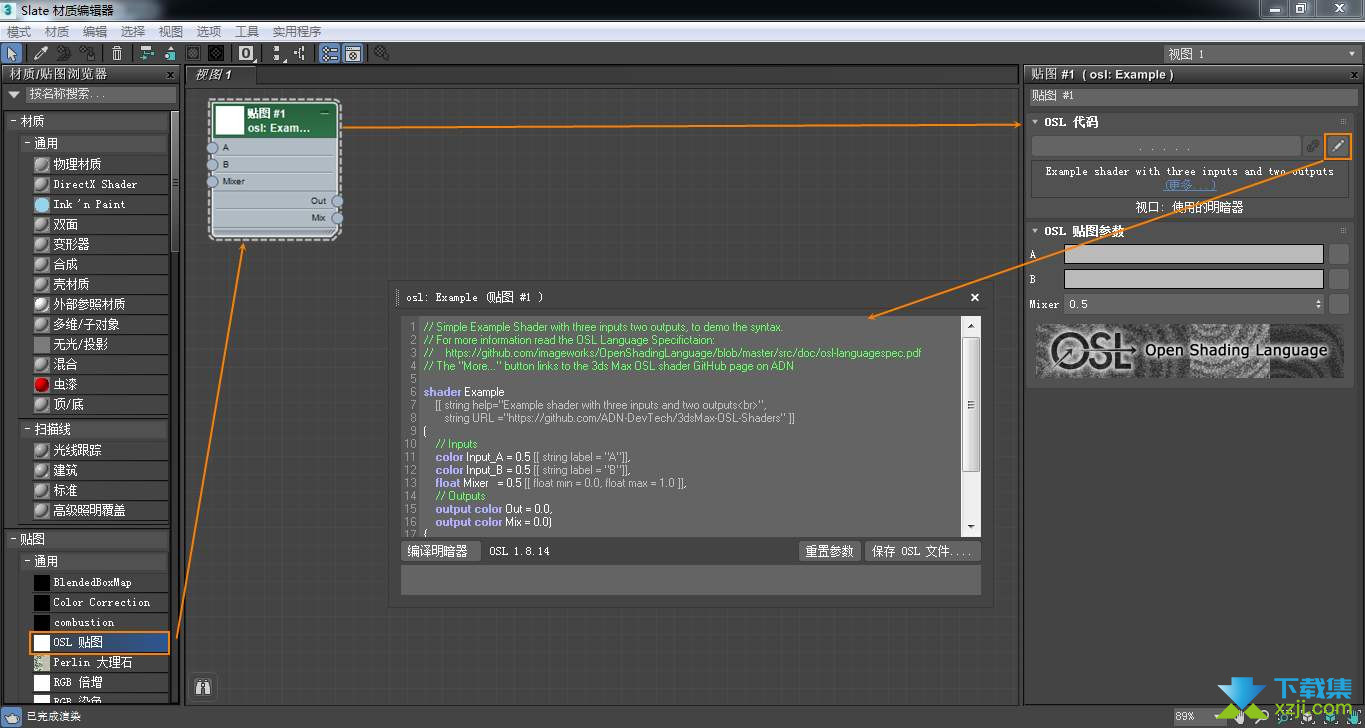Select Perlin 大理石 map
The width and height of the screenshot is (1365, 728).
coord(99,662)
